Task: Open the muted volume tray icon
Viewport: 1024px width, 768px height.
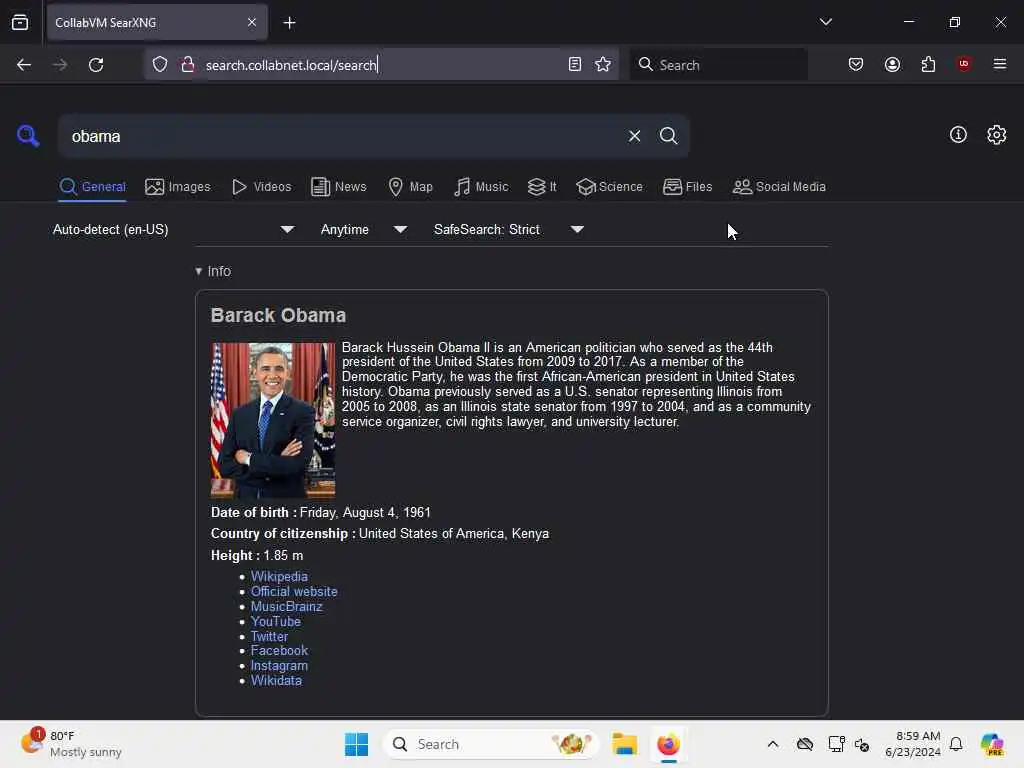Action: pos(862,744)
